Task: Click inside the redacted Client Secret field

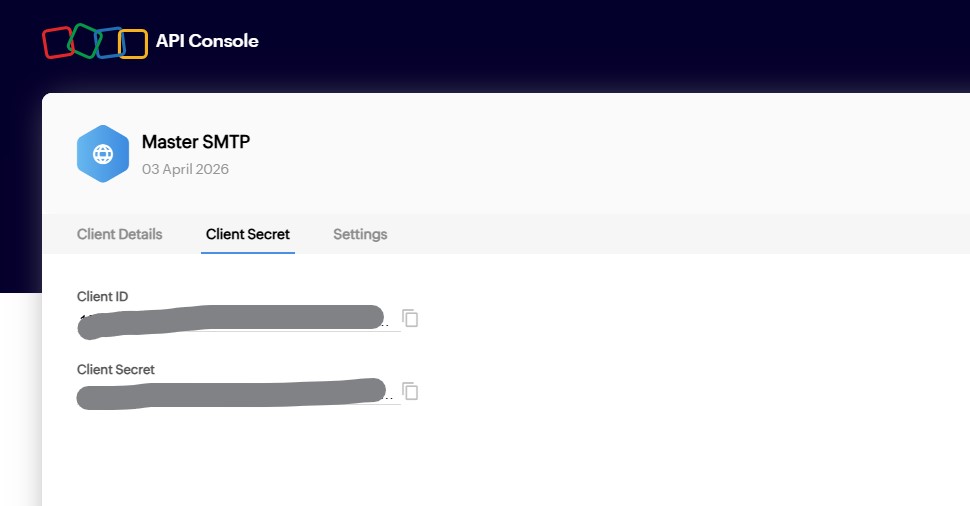Action: pos(230,393)
